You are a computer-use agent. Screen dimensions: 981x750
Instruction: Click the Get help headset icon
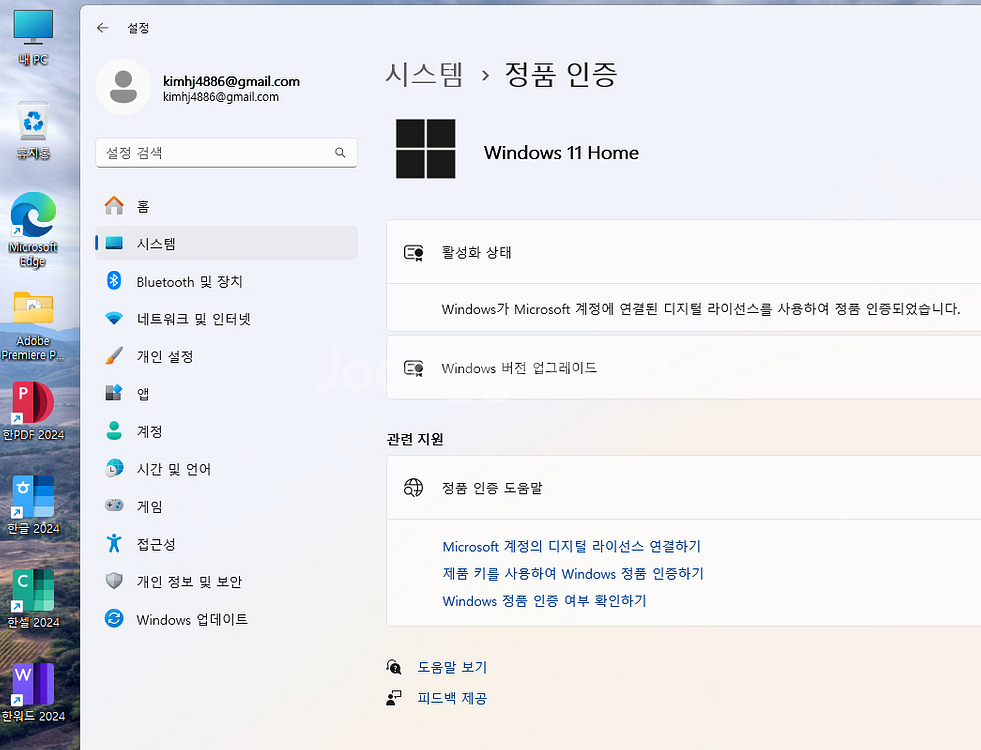[394, 667]
